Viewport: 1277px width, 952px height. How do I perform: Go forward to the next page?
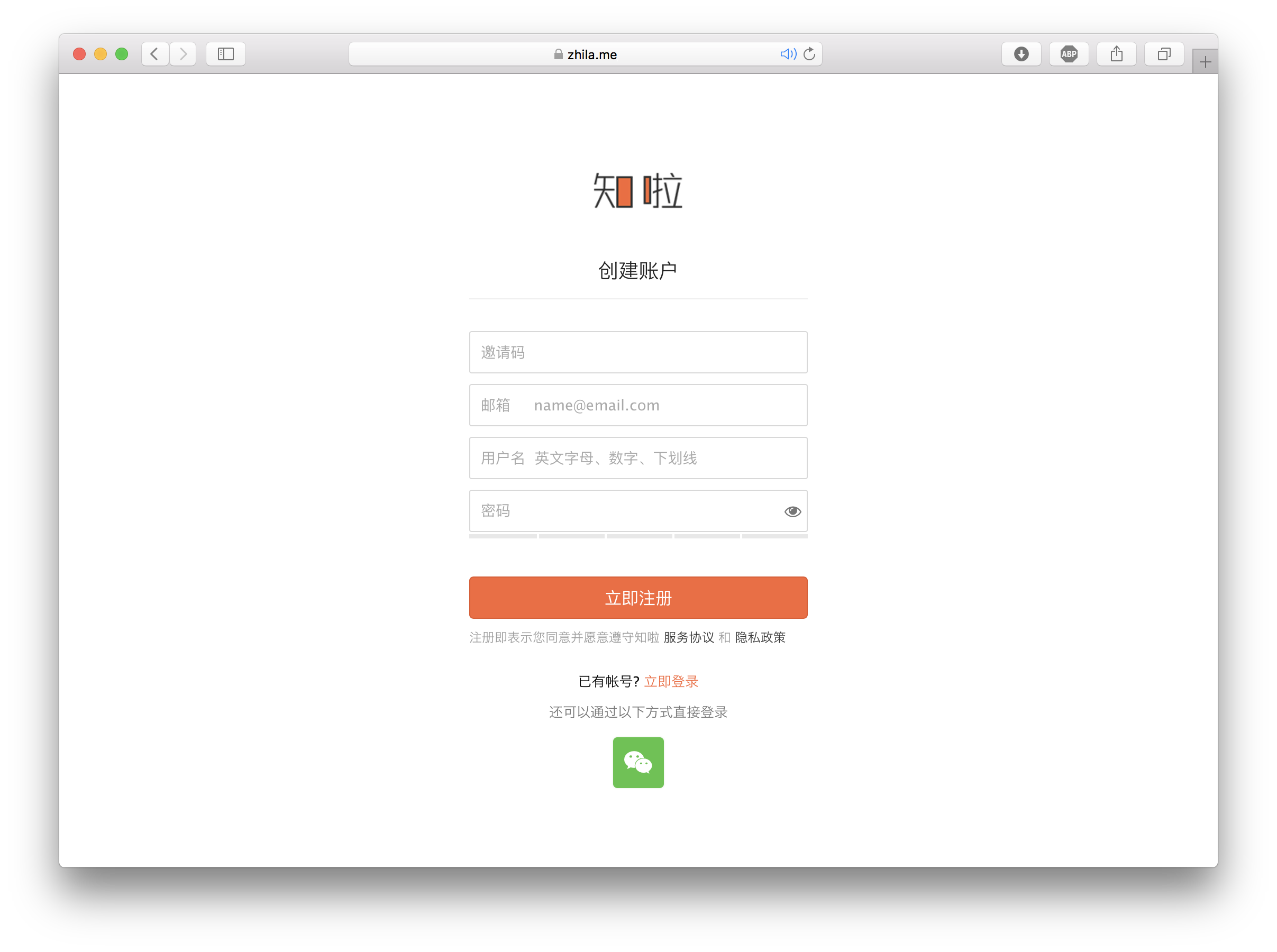(x=183, y=54)
